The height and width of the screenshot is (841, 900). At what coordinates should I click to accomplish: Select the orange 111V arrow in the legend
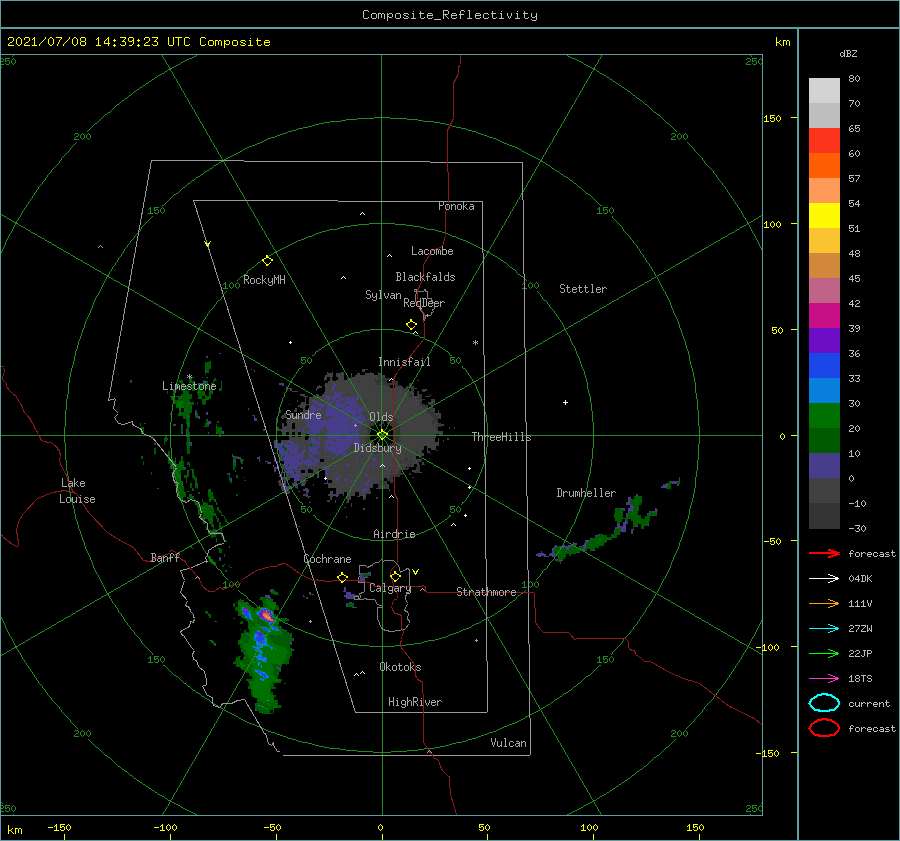(824, 603)
